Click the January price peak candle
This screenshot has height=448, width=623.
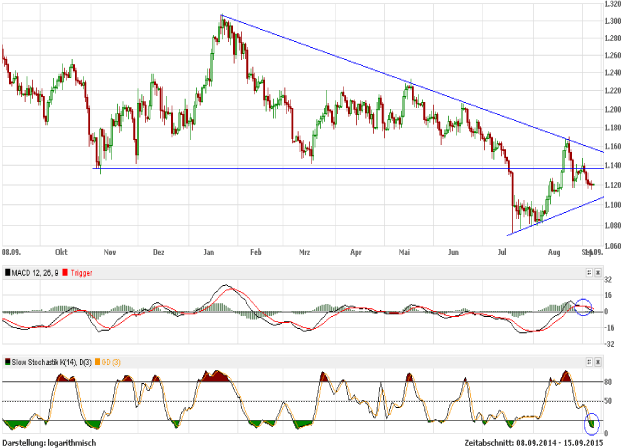[x=221, y=18]
